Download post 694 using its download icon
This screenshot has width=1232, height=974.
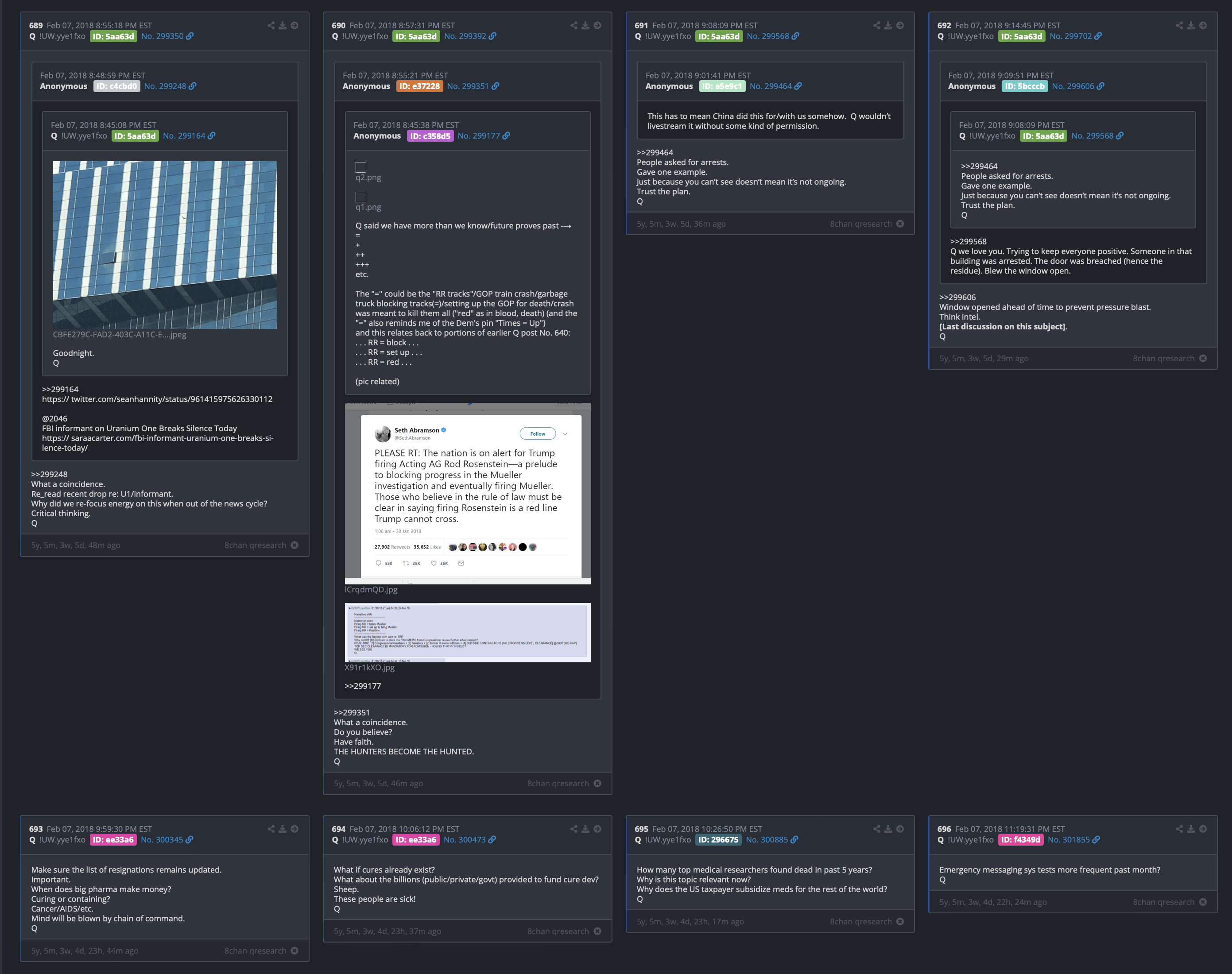585,829
